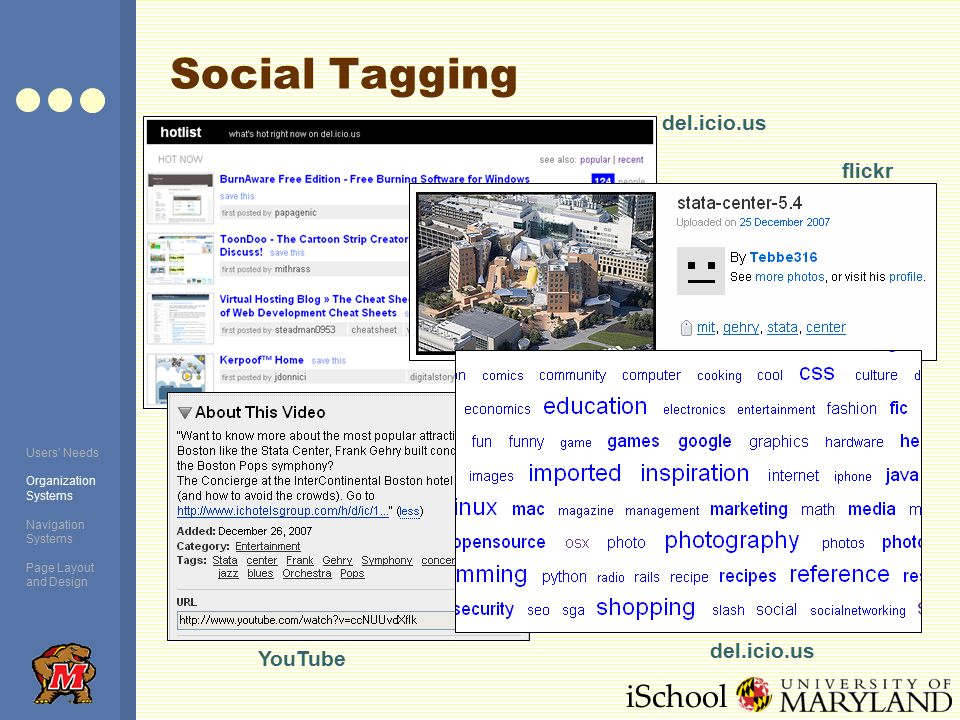Select the 'blues' YouTube tag

coord(260,574)
